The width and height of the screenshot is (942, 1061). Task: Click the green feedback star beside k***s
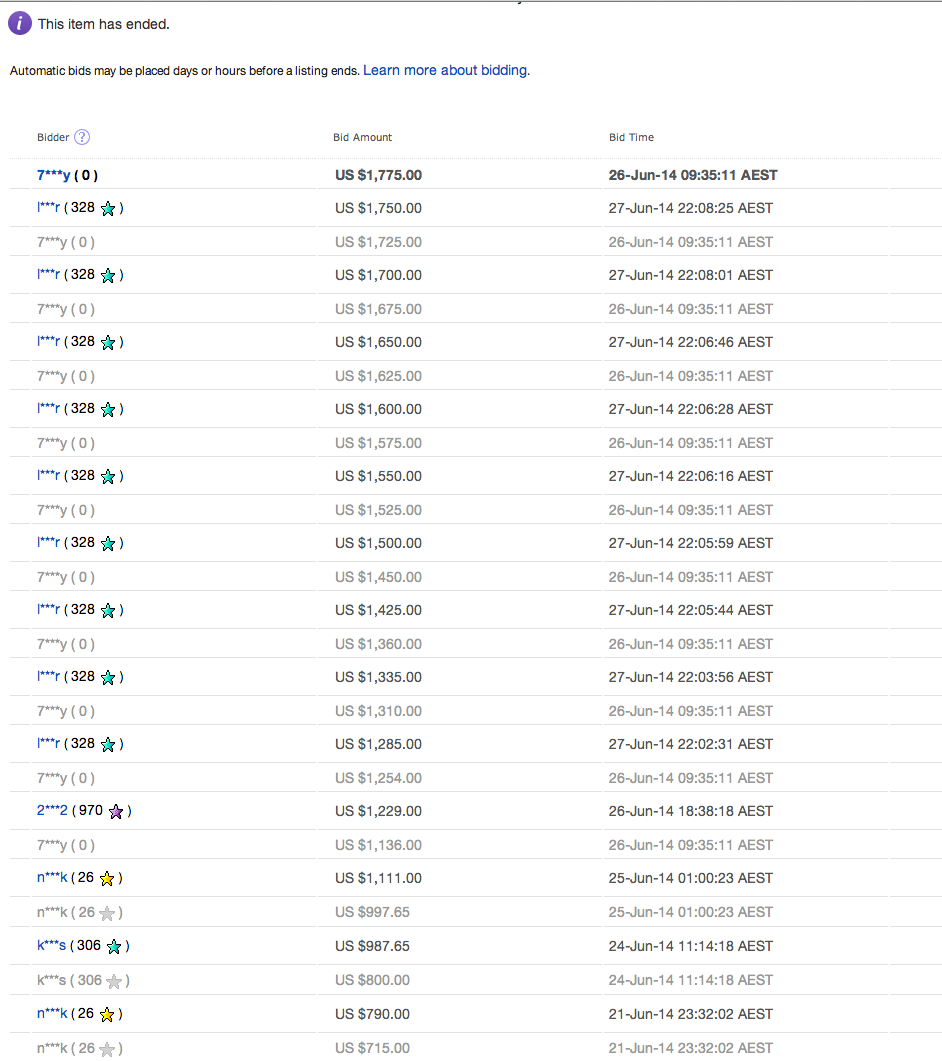click(x=113, y=945)
